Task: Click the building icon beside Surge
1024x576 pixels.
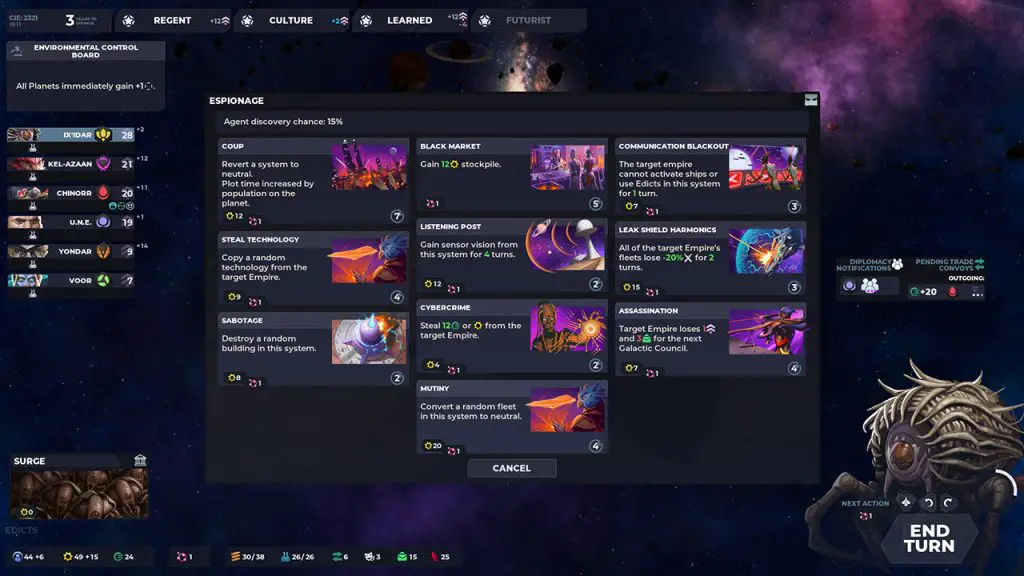Action: [140, 460]
